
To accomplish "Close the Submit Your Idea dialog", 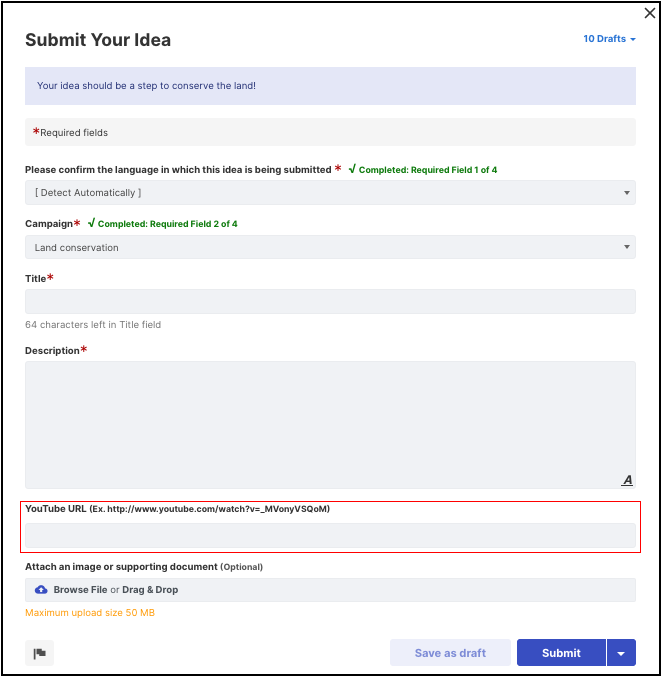I will pyautogui.click(x=650, y=13).
